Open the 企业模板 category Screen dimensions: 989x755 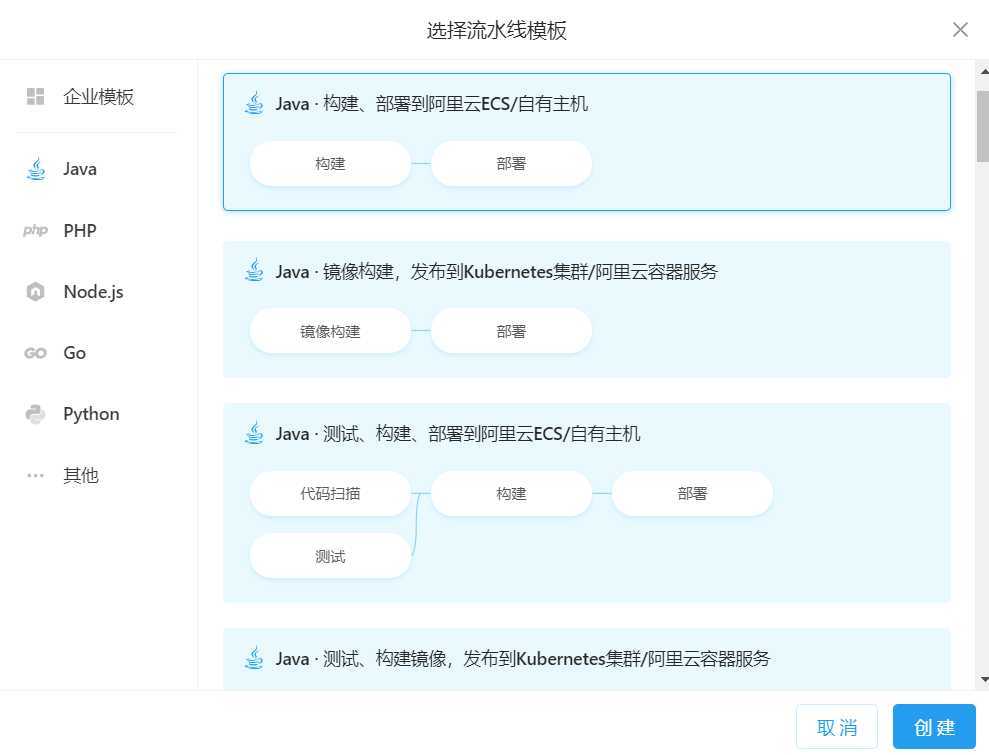[x=97, y=97]
